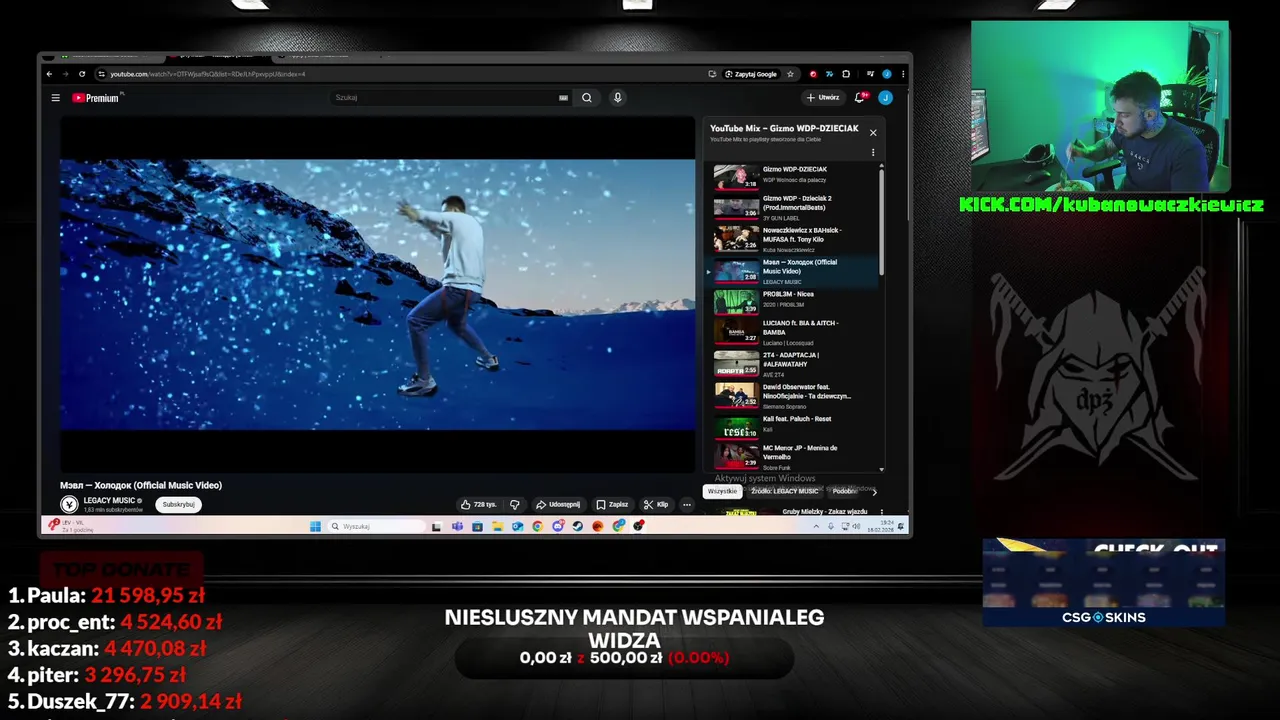Screen dimensions: 1280x720
Task: Click the browser forward arrow
Action: tap(66, 74)
